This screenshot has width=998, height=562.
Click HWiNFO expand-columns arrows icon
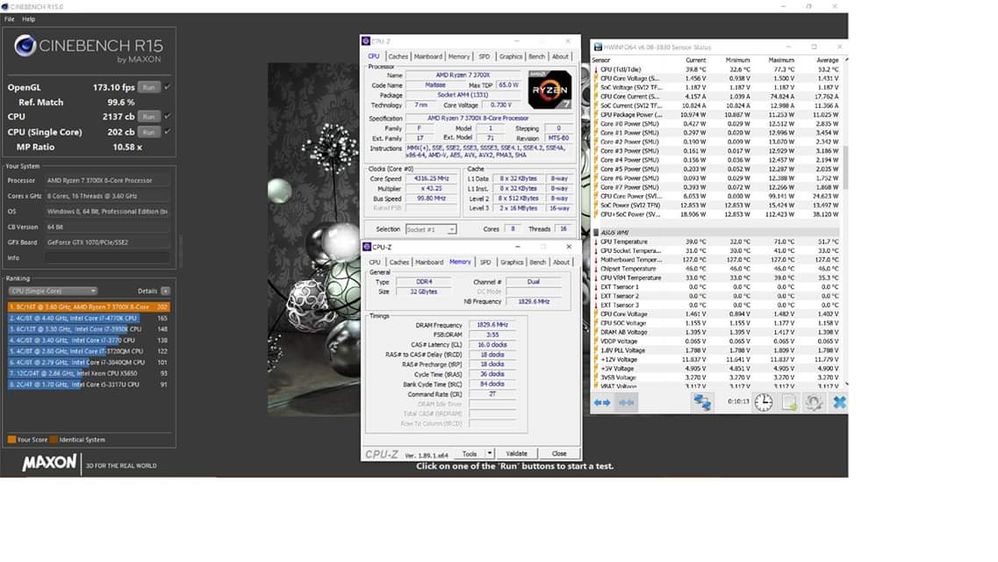coord(601,402)
